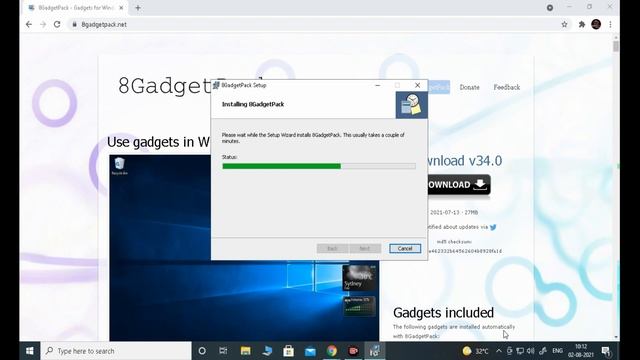This screenshot has height=360, width=640.
Task: Open the clock and date flyout
Action: (x=581, y=351)
